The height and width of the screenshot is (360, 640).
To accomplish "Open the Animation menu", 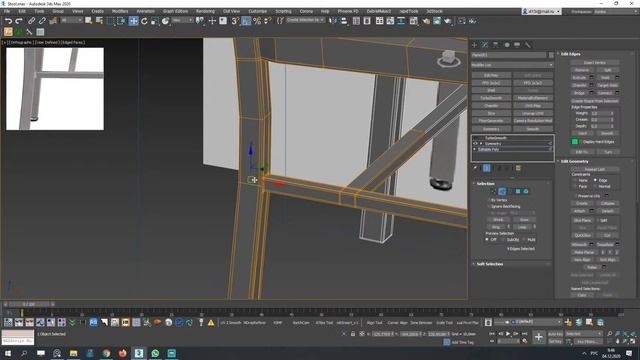I will (x=146, y=11).
